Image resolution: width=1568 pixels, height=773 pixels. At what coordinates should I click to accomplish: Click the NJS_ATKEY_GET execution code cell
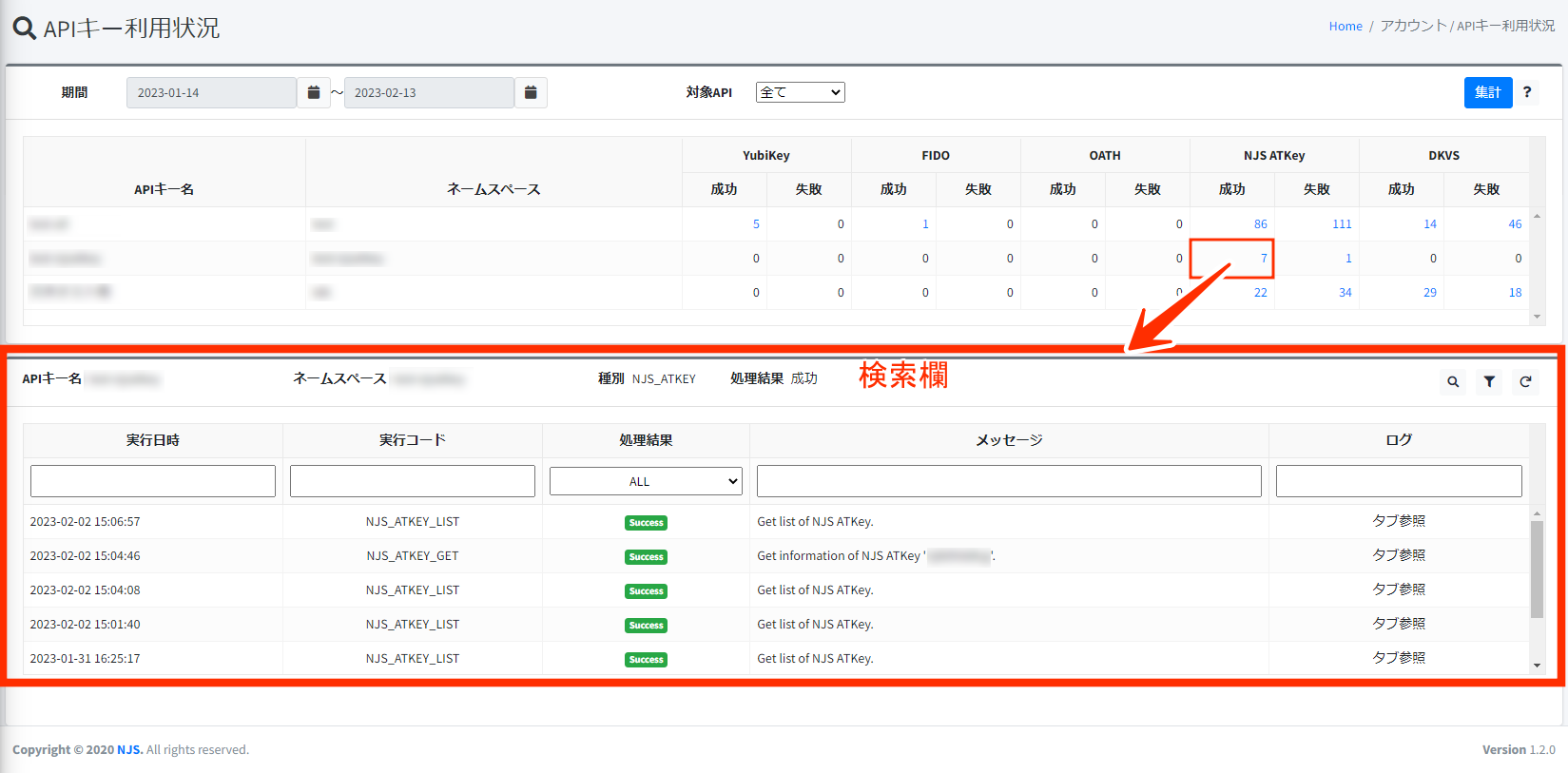point(413,556)
